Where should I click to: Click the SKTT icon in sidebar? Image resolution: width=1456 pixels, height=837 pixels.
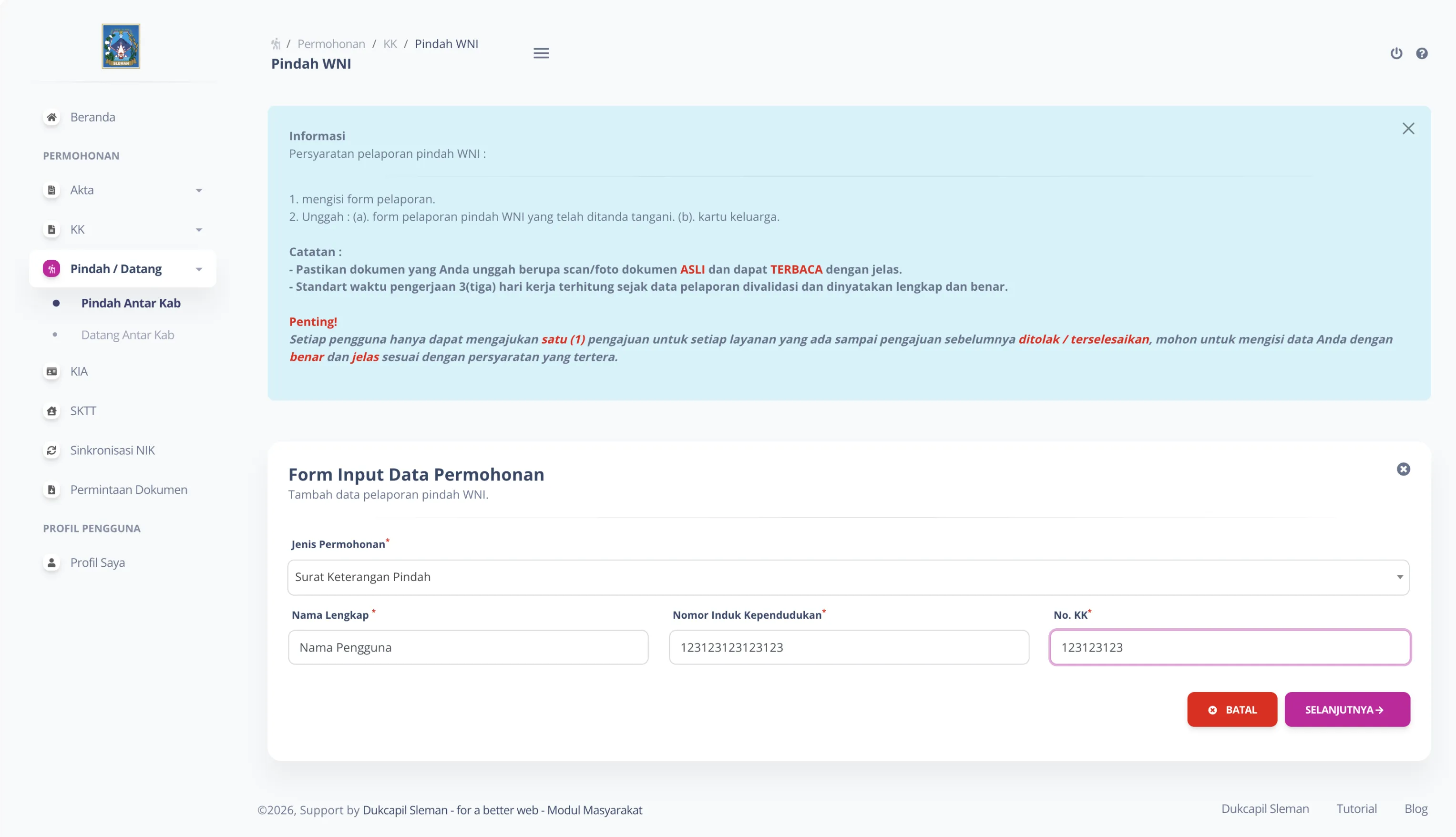pos(52,410)
